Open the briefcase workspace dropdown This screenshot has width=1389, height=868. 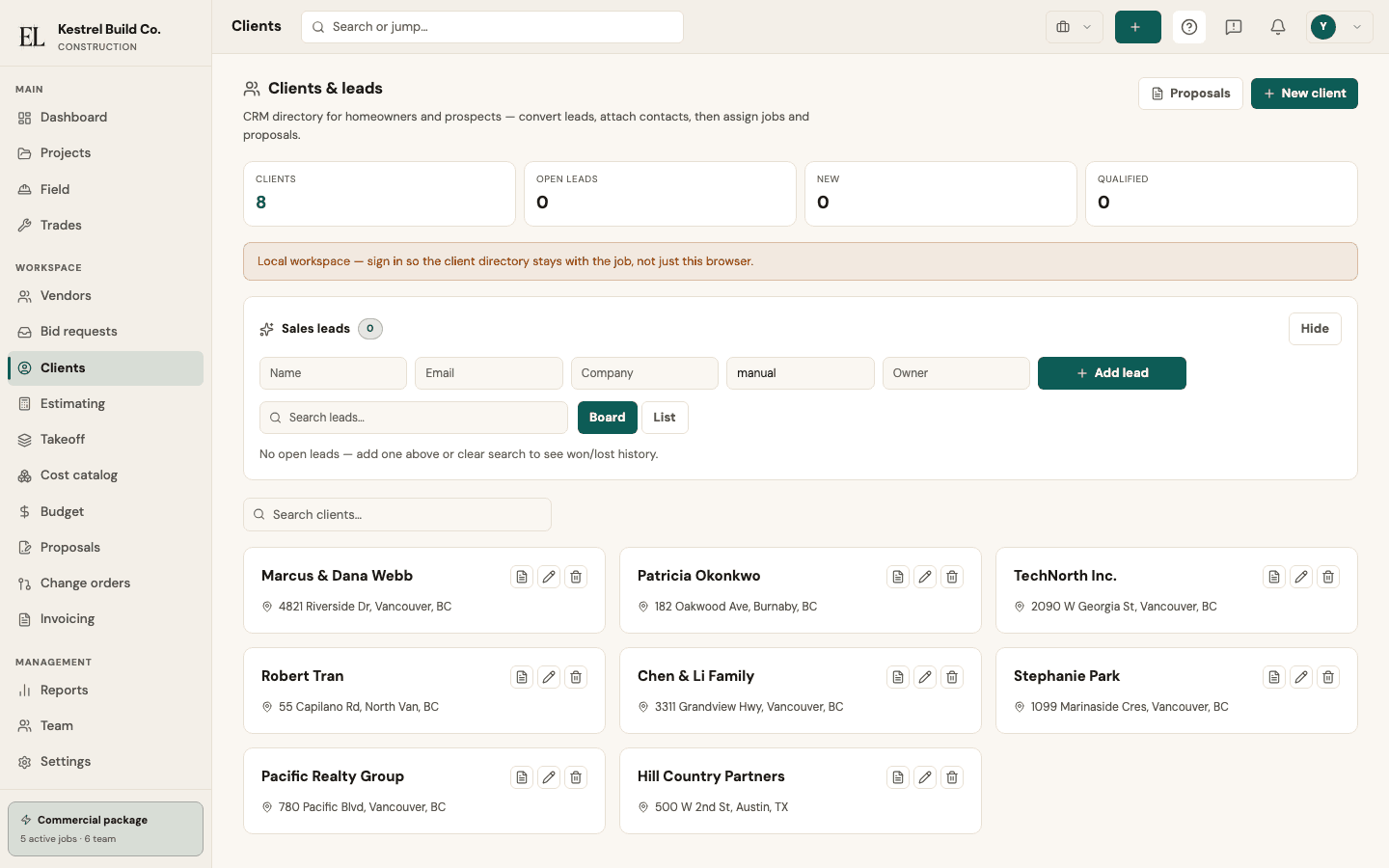[x=1075, y=27]
